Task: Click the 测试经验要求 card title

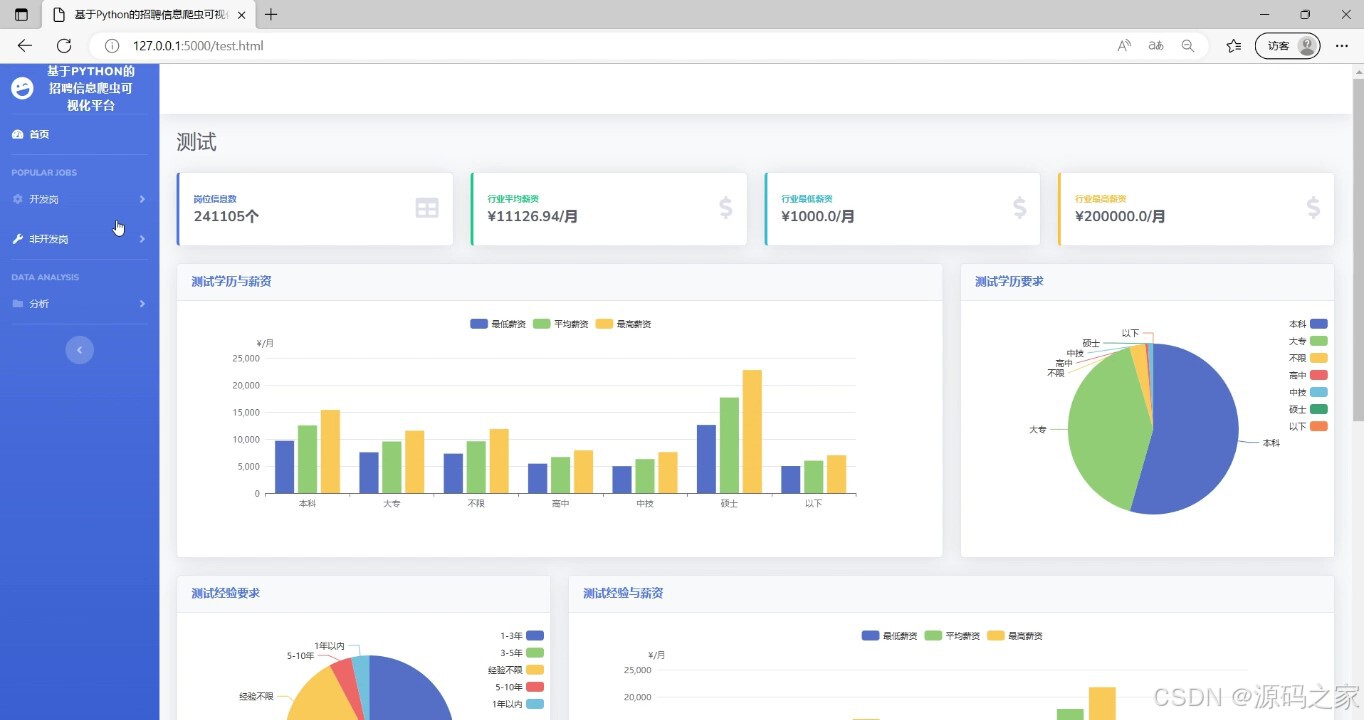Action: pos(225,593)
